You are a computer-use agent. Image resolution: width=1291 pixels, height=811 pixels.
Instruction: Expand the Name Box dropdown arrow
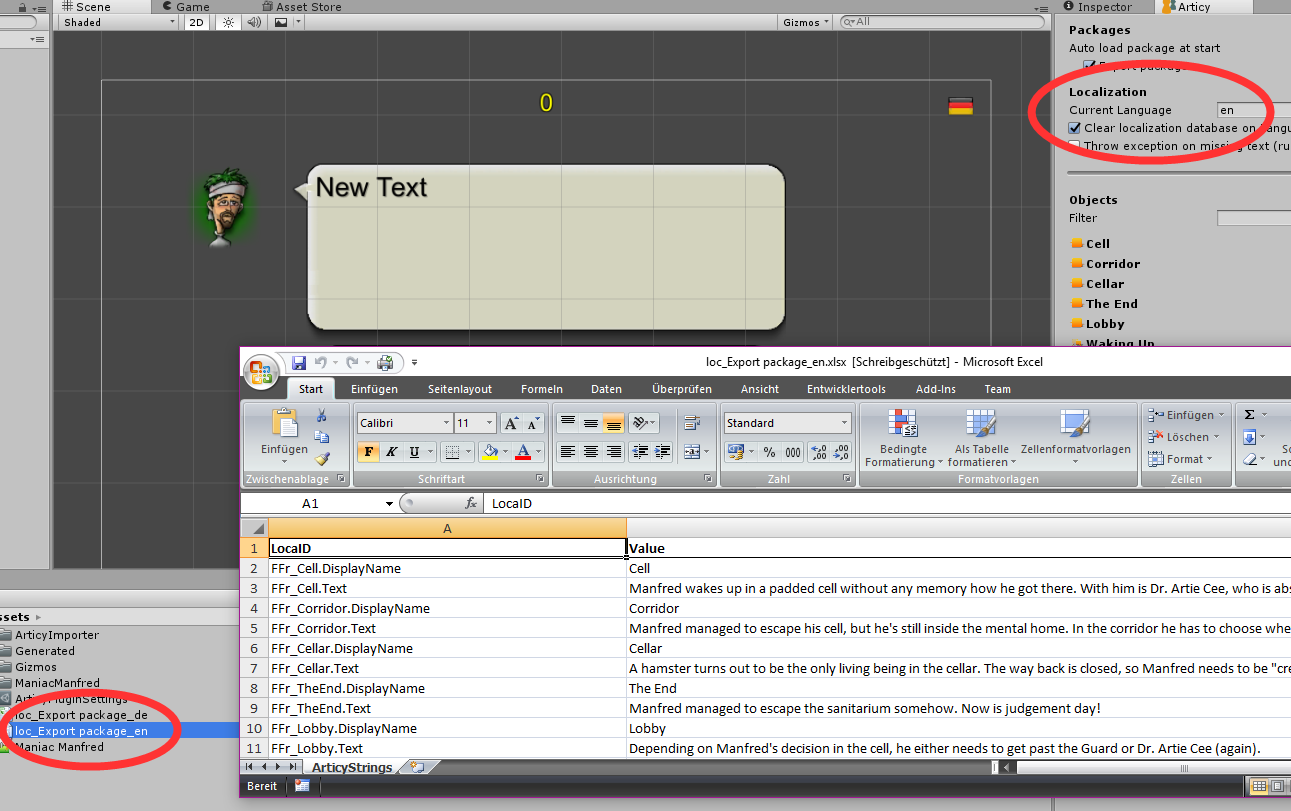(389, 504)
